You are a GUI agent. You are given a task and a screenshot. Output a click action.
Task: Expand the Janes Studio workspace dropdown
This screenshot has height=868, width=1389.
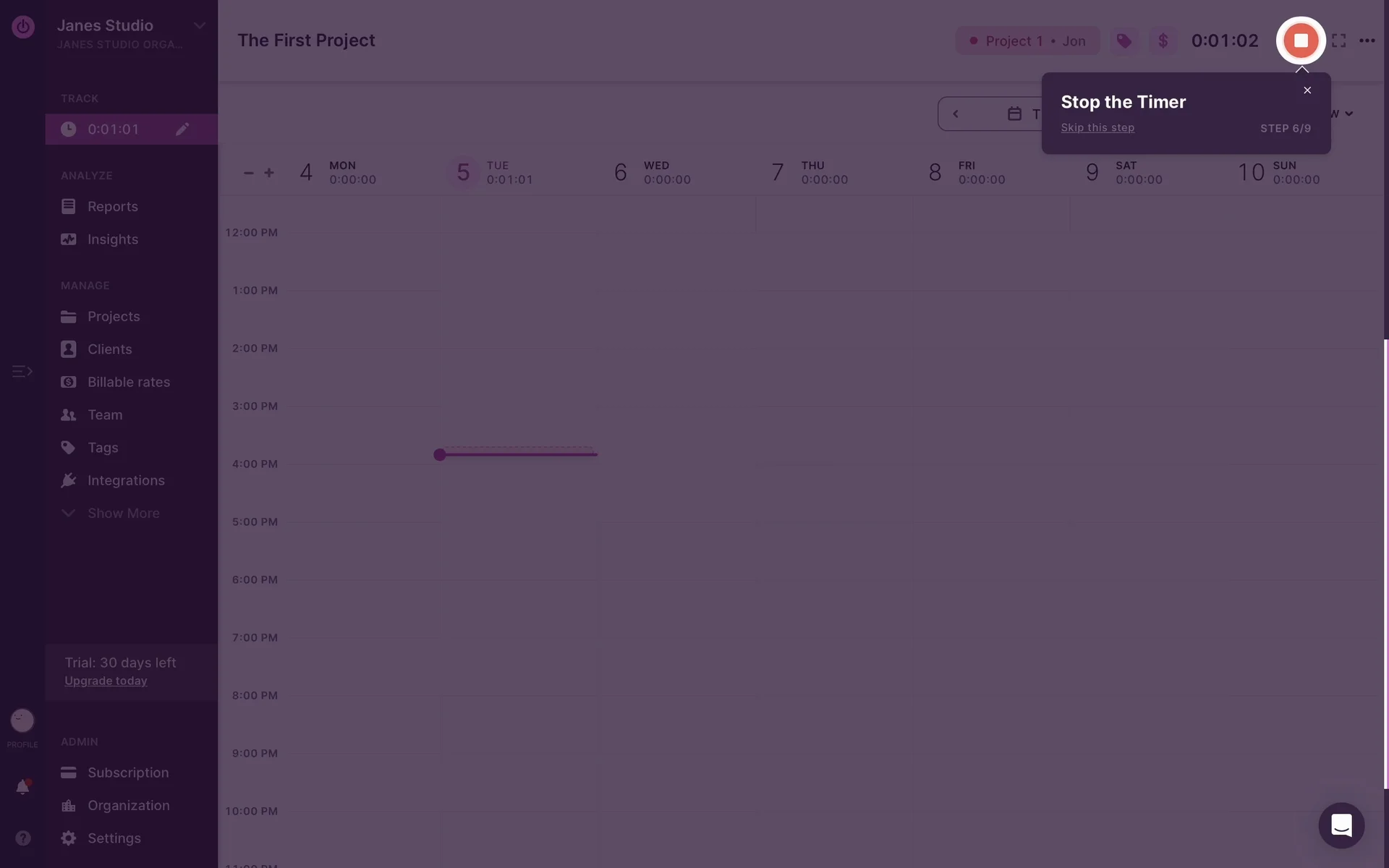click(199, 26)
